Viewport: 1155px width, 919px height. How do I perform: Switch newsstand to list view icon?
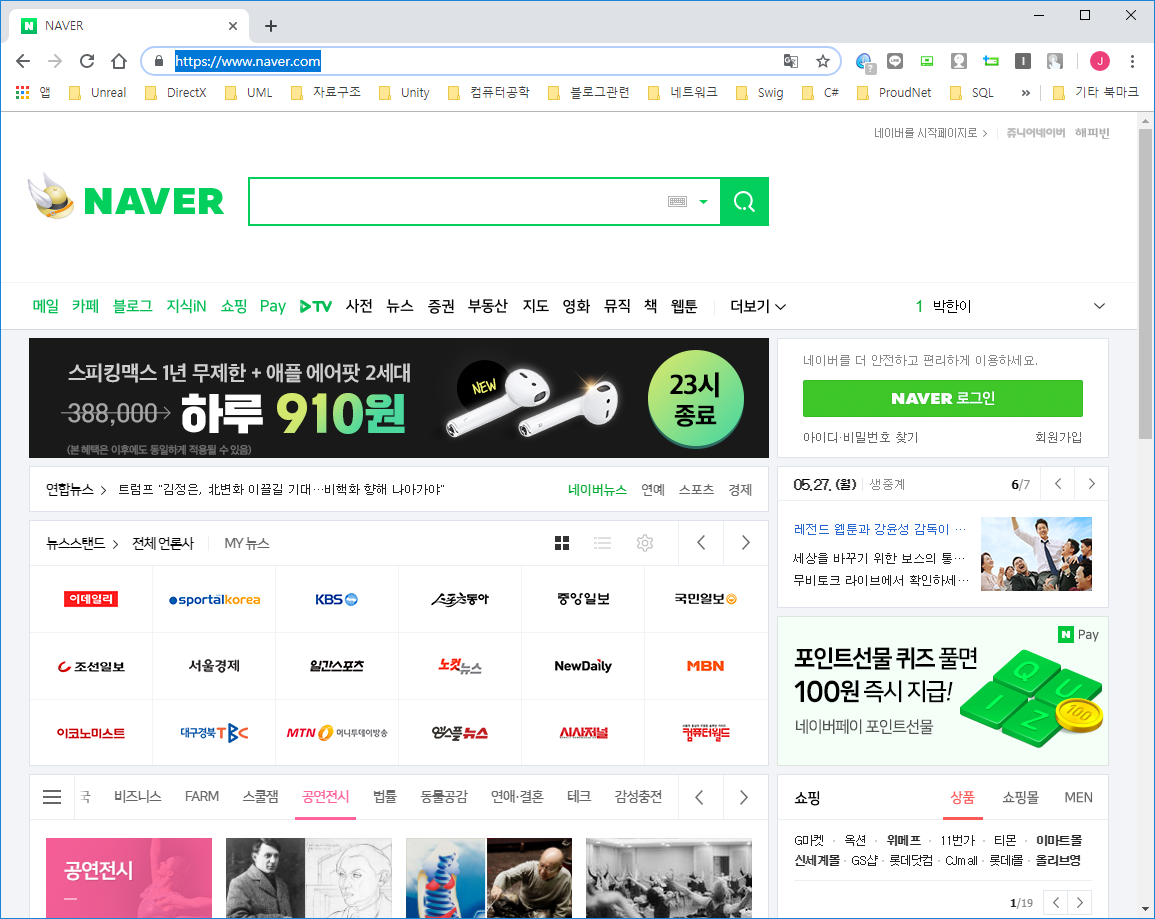pyautogui.click(x=603, y=543)
